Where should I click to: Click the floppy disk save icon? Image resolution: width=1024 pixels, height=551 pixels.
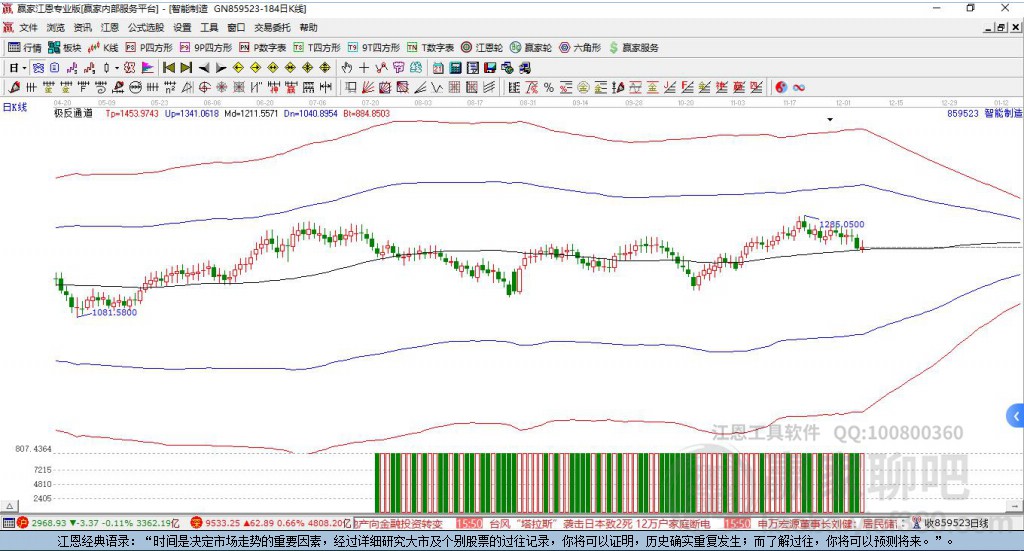click(x=490, y=68)
